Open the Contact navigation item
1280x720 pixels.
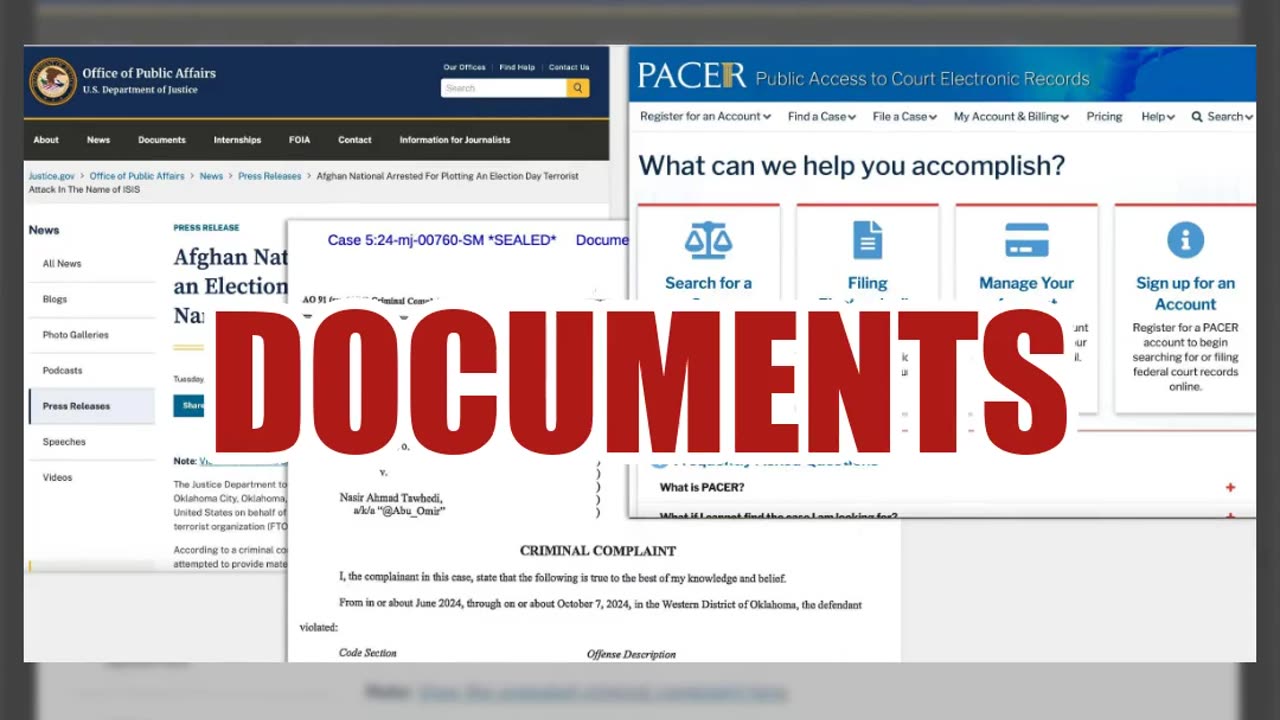point(354,140)
